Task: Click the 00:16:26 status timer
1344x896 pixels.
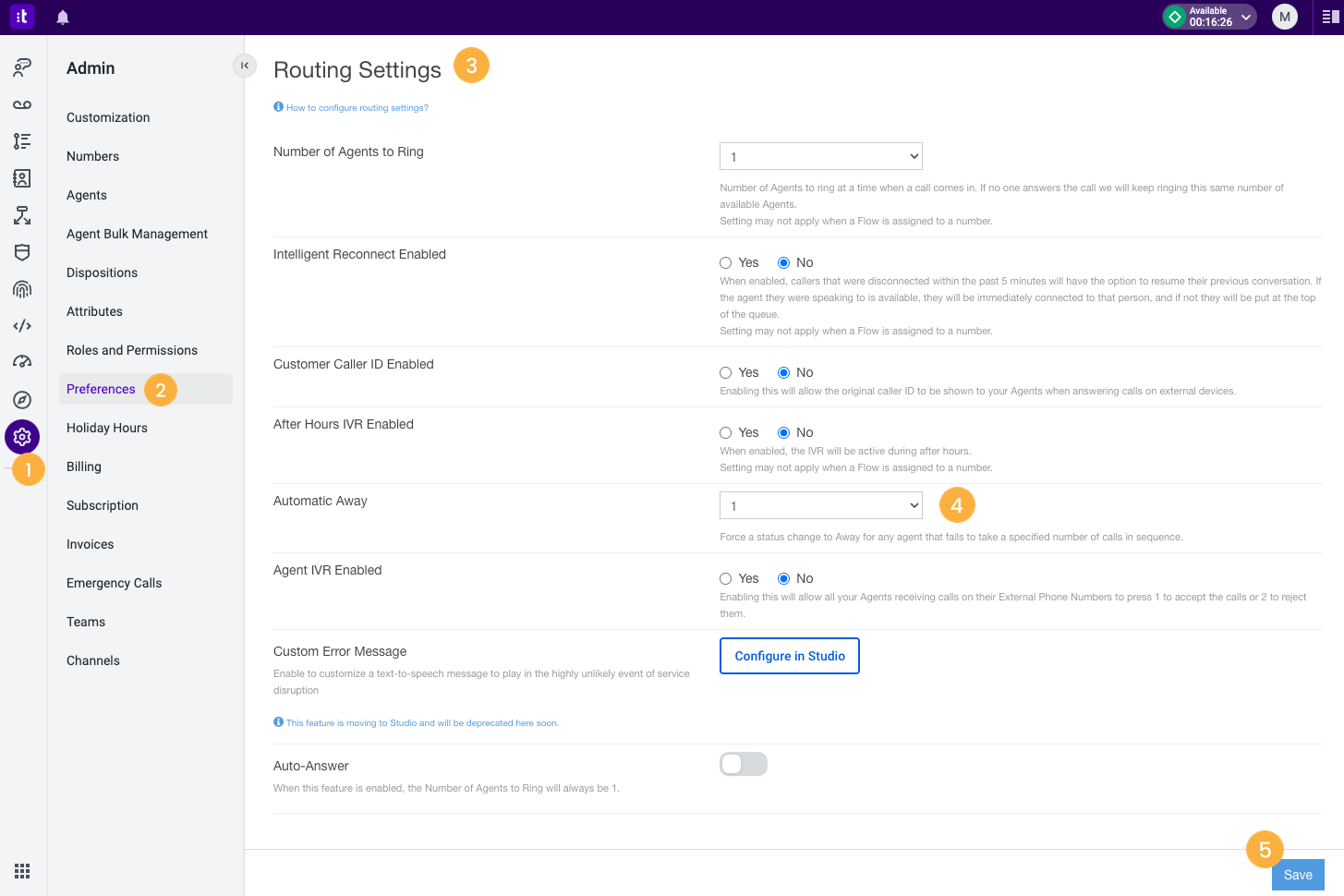Action: tap(1211, 22)
